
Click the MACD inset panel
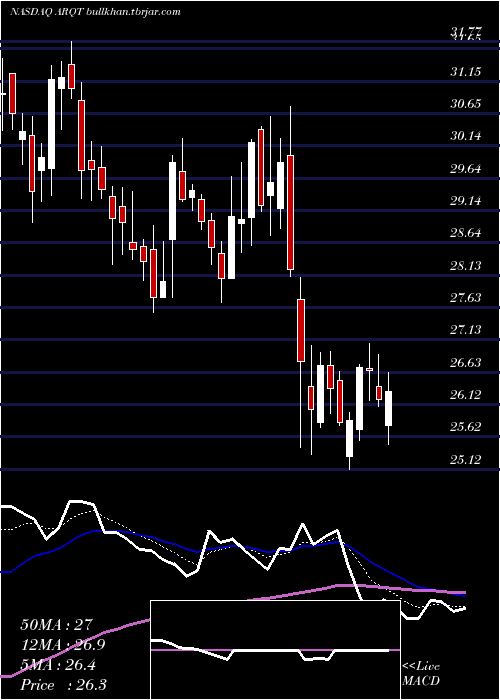[x=275, y=650]
